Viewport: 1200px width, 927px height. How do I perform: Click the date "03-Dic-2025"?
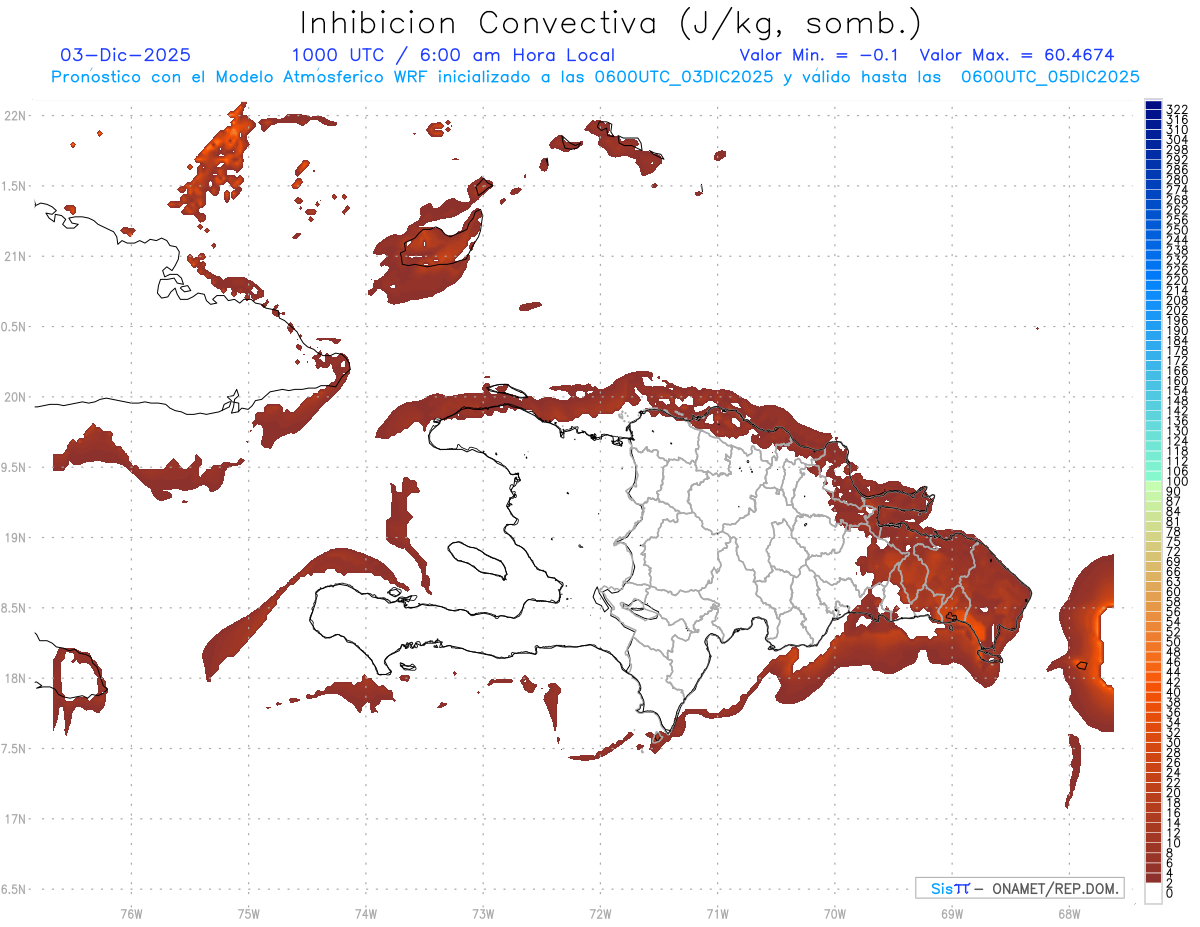tap(125, 55)
